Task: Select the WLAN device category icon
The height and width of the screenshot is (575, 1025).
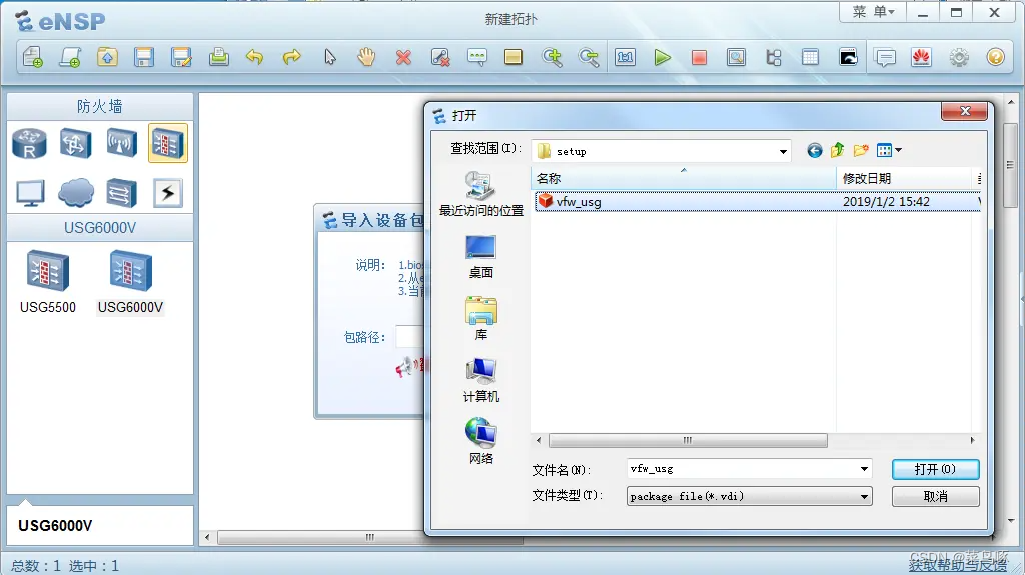Action: 122,143
